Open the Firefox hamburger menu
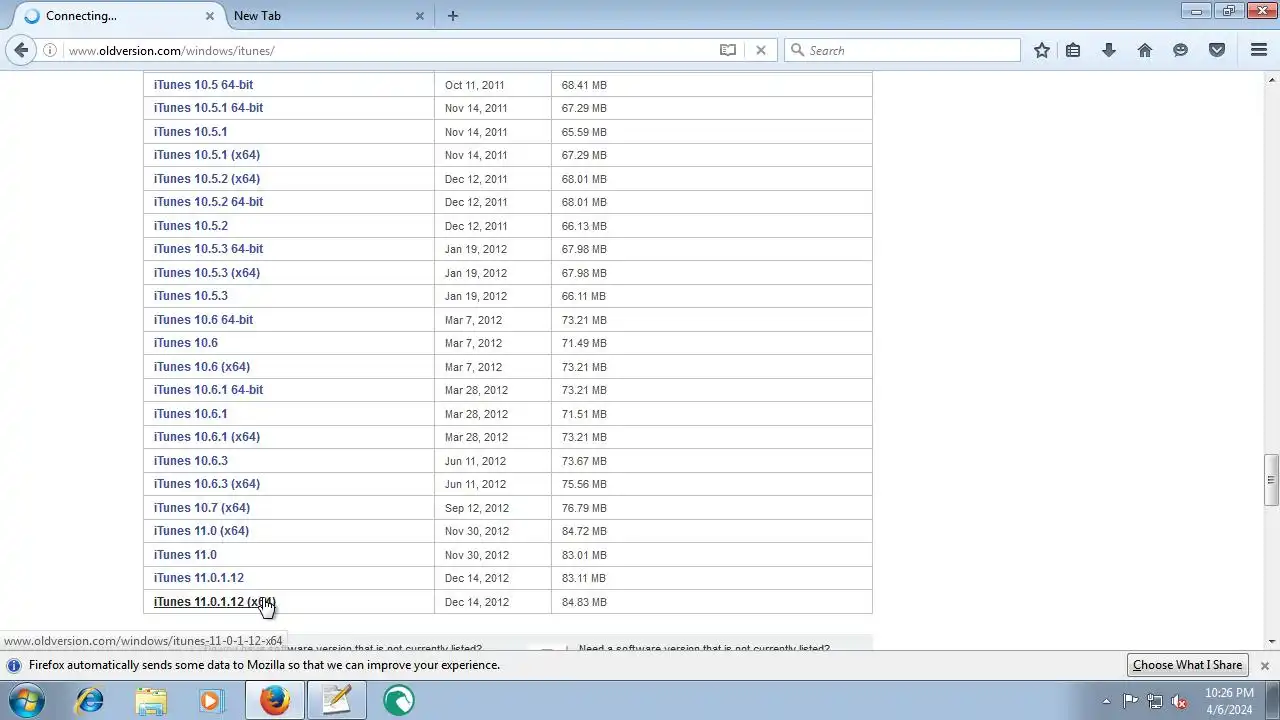The image size is (1280, 720). (x=1259, y=50)
